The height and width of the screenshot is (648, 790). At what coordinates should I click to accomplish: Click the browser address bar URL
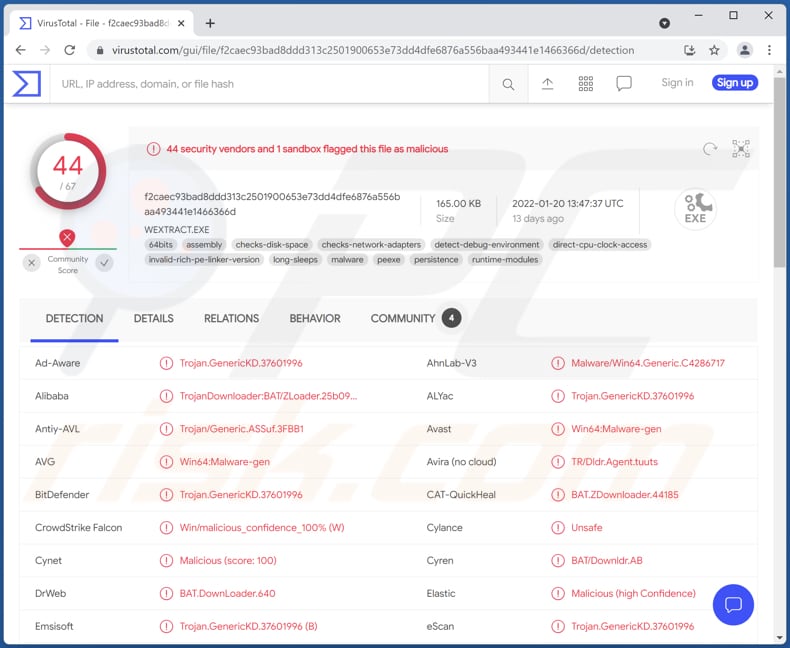tap(373, 50)
